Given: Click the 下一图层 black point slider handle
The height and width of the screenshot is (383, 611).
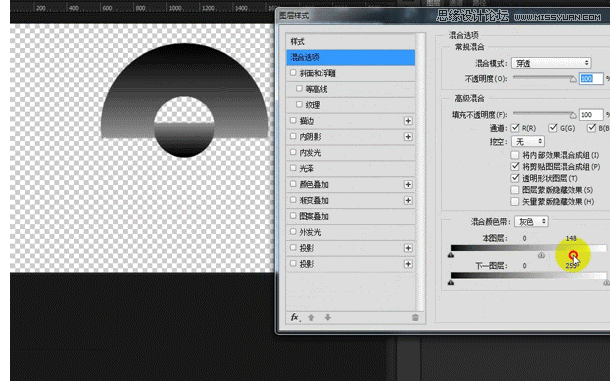Looking at the screenshot, I should [451, 282].
